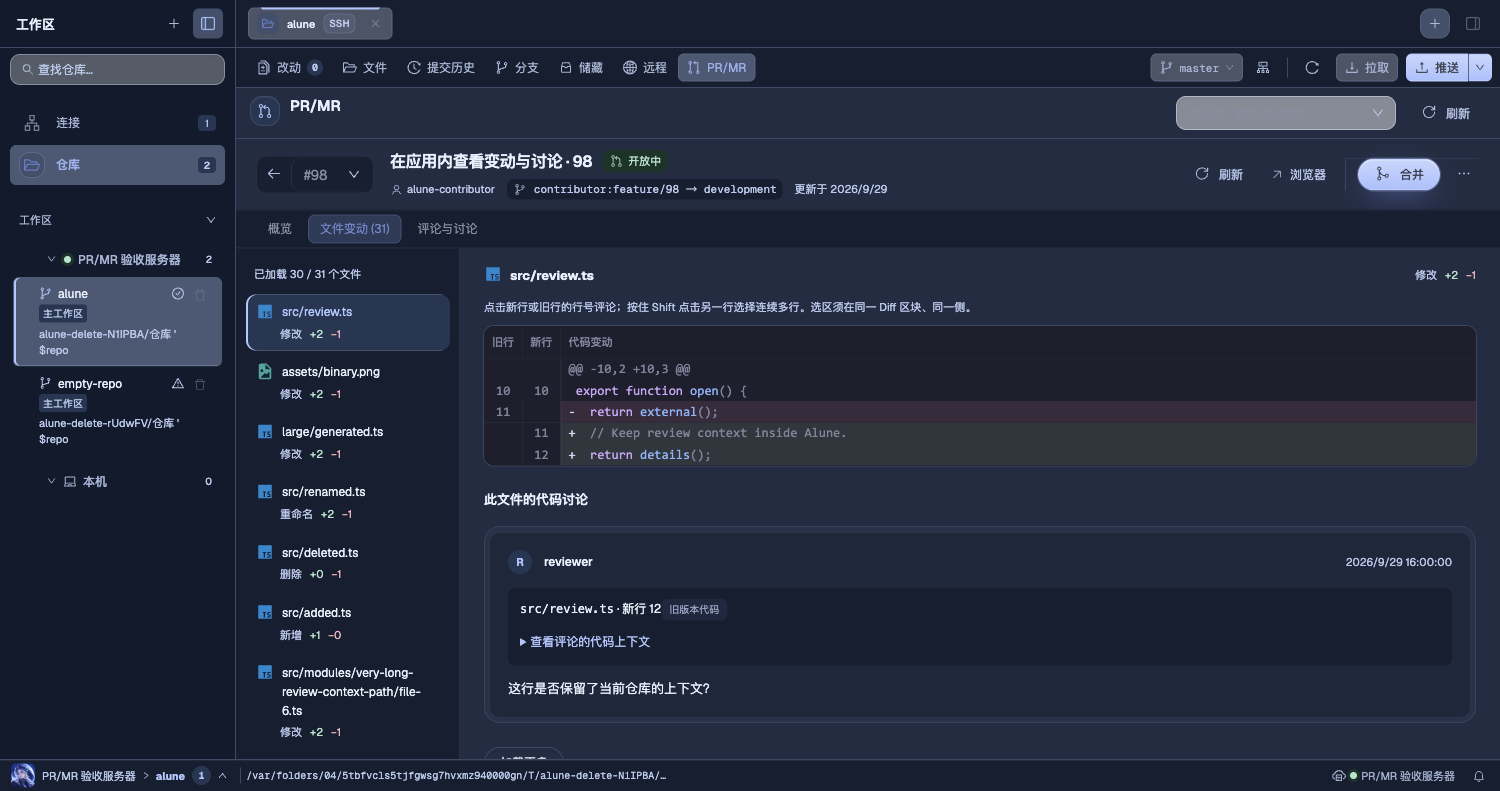Image resolution: width=1500 pixels, height=791 pixels.
Task: Open the 改动 changes tab
Action: click(289, 68)
